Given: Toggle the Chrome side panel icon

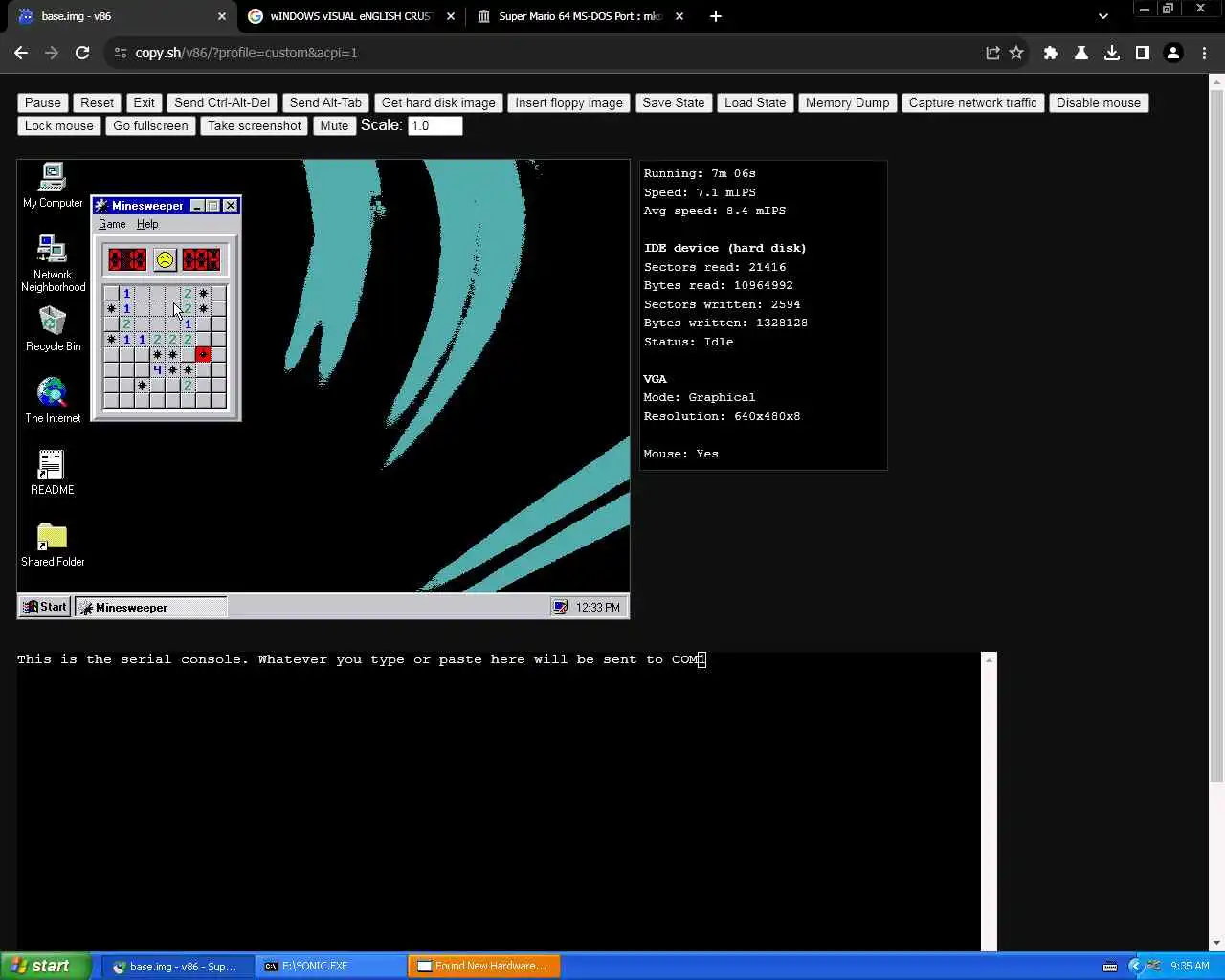Looking at the screenshot, I should pyautogui.click(x=1143, y=53).
